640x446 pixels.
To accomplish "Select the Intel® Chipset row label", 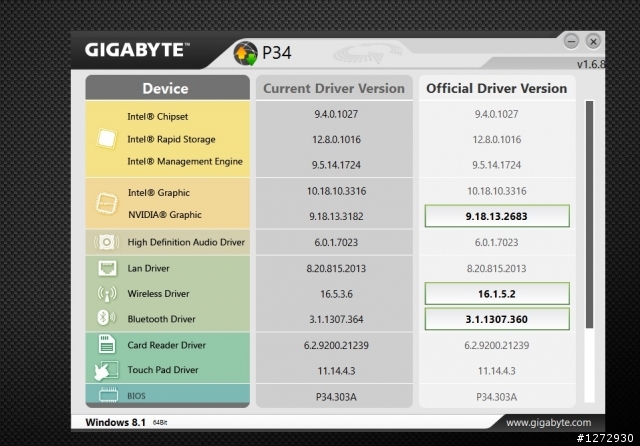I will pyautogui.click(x=158, y=117).
